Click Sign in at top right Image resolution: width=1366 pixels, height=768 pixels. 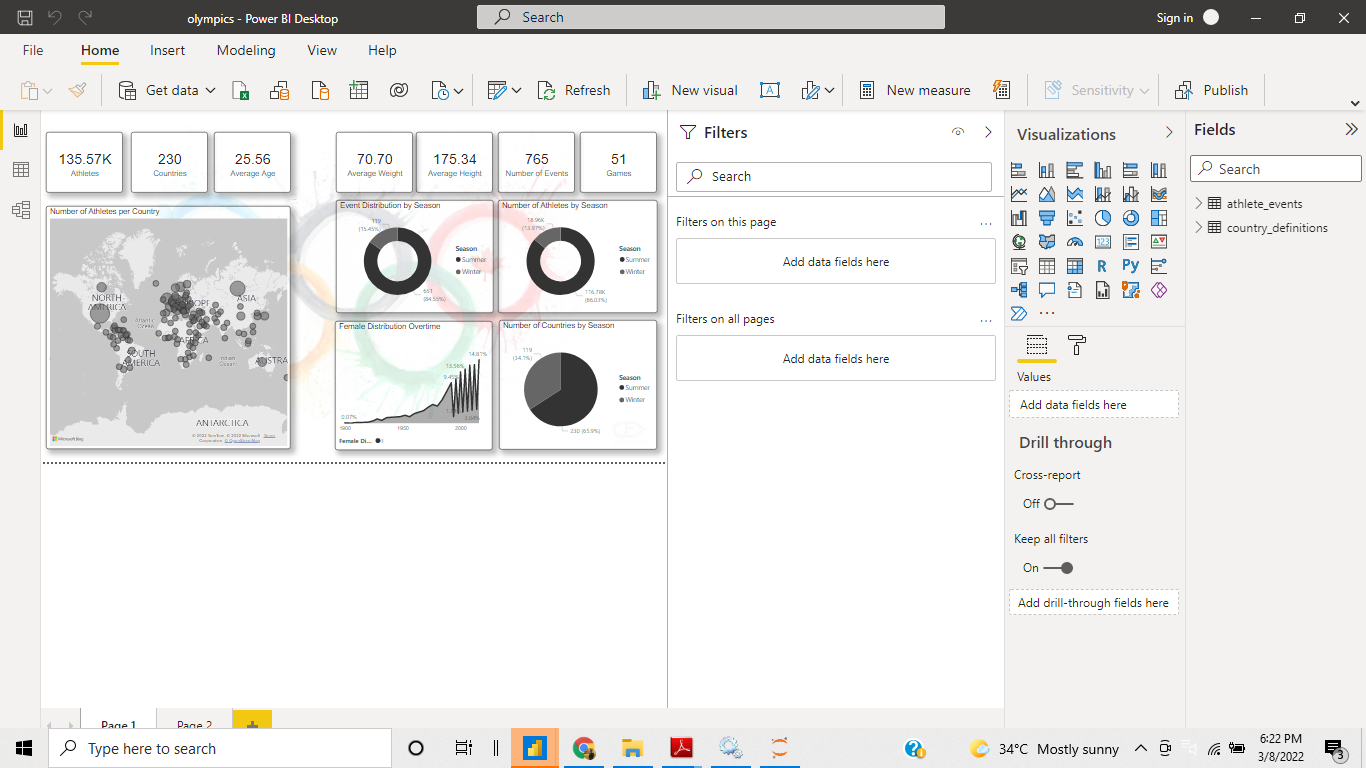point(1175,18)
